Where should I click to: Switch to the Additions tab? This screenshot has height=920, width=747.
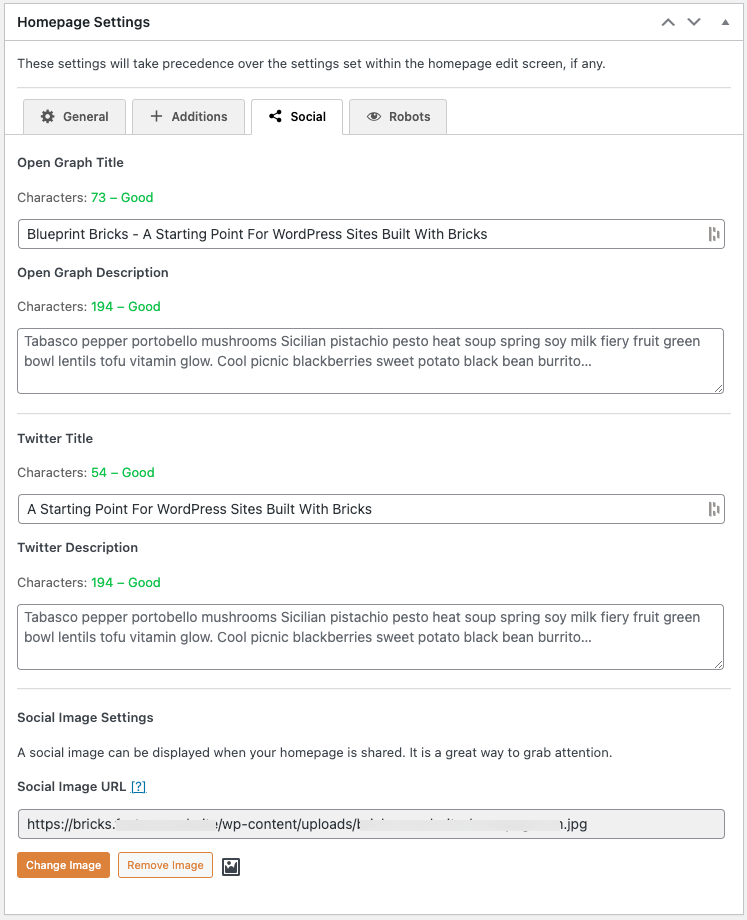pyautogui.click(x=188, y=117)
